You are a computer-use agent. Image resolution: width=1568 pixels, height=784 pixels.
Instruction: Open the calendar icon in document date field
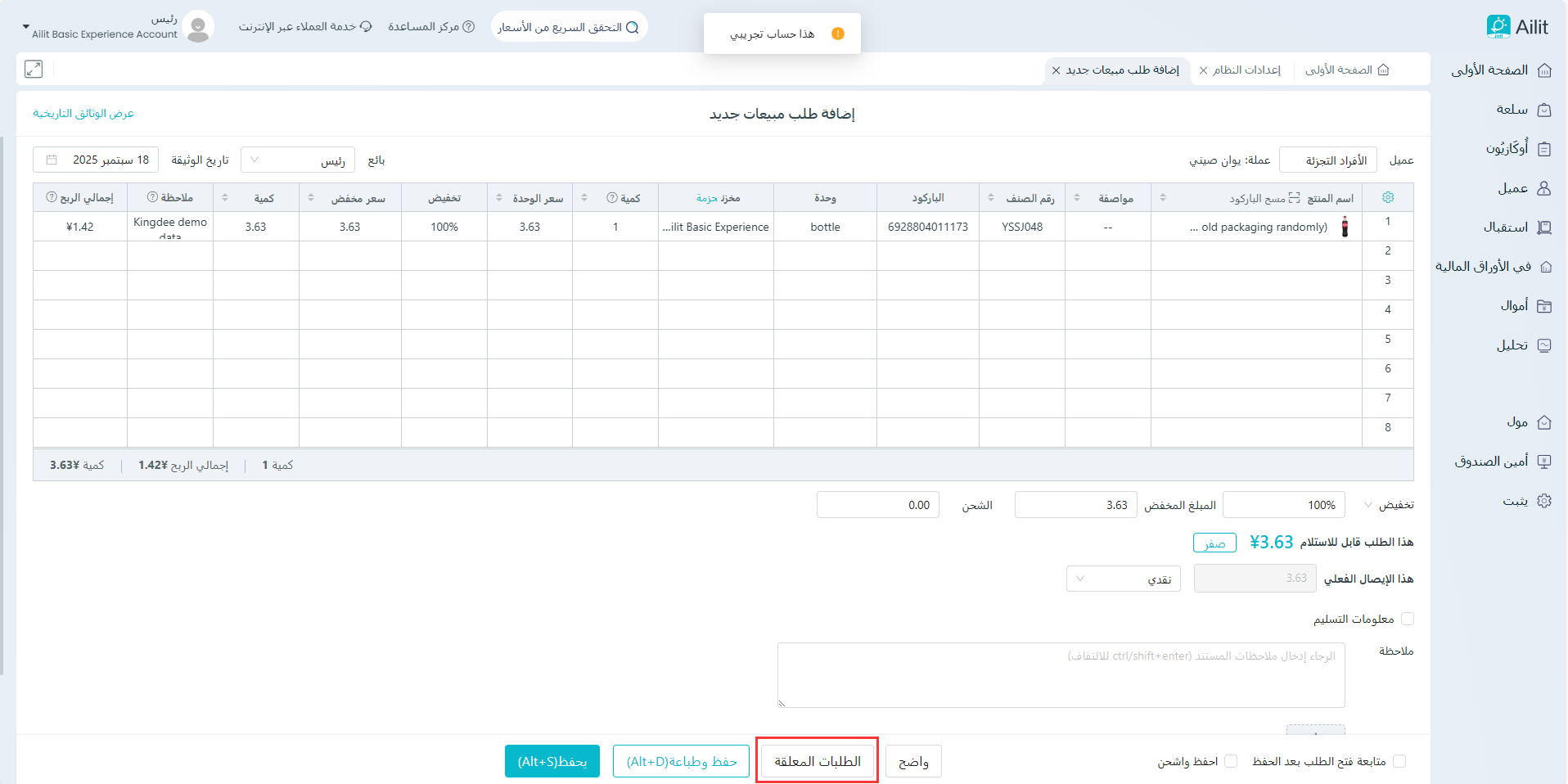(52, 160)
